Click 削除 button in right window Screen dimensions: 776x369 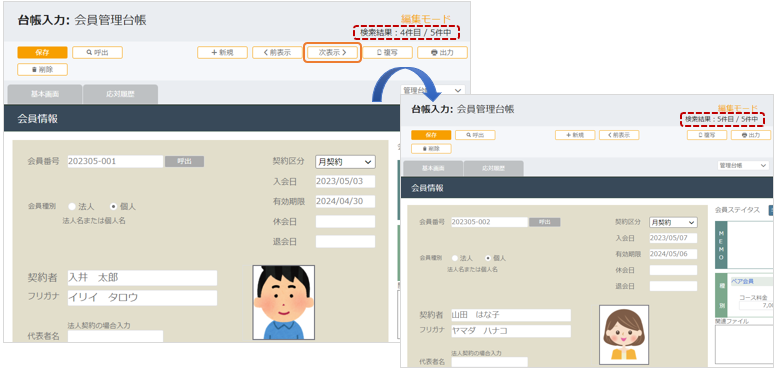coord(431,149)
